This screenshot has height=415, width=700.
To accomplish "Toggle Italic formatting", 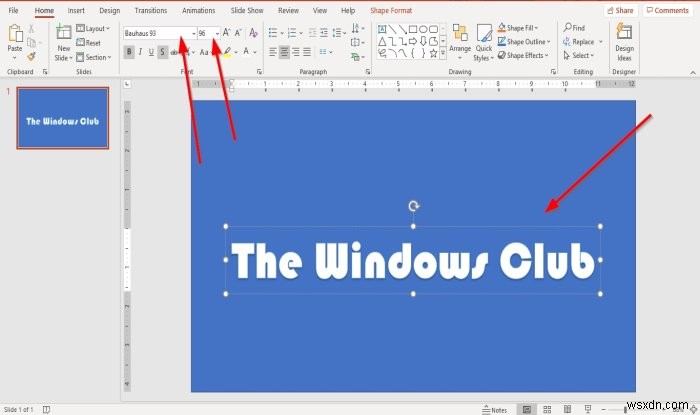I will point(140,52).
